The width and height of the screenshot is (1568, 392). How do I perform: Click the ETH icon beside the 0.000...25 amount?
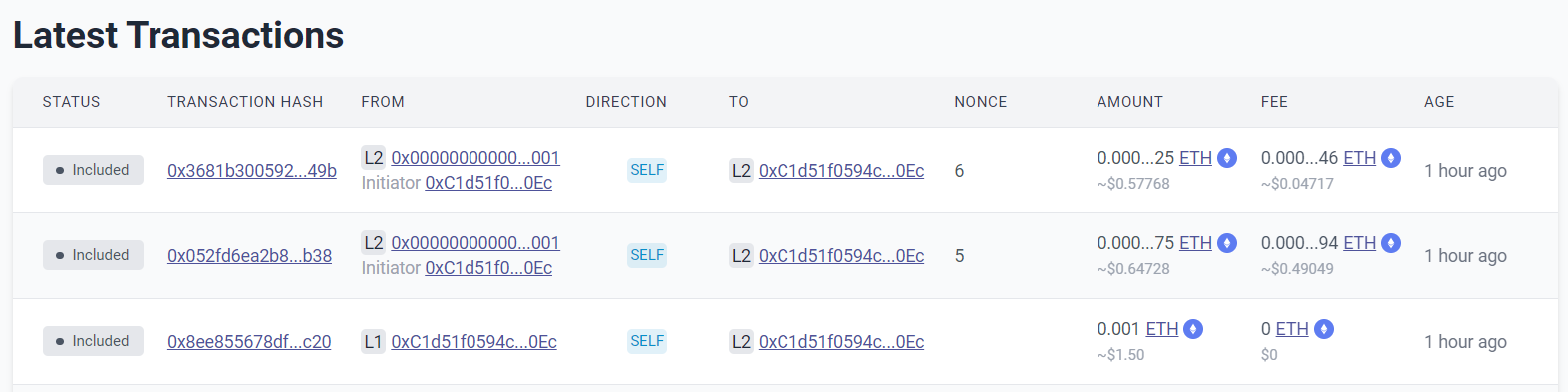1227,158
